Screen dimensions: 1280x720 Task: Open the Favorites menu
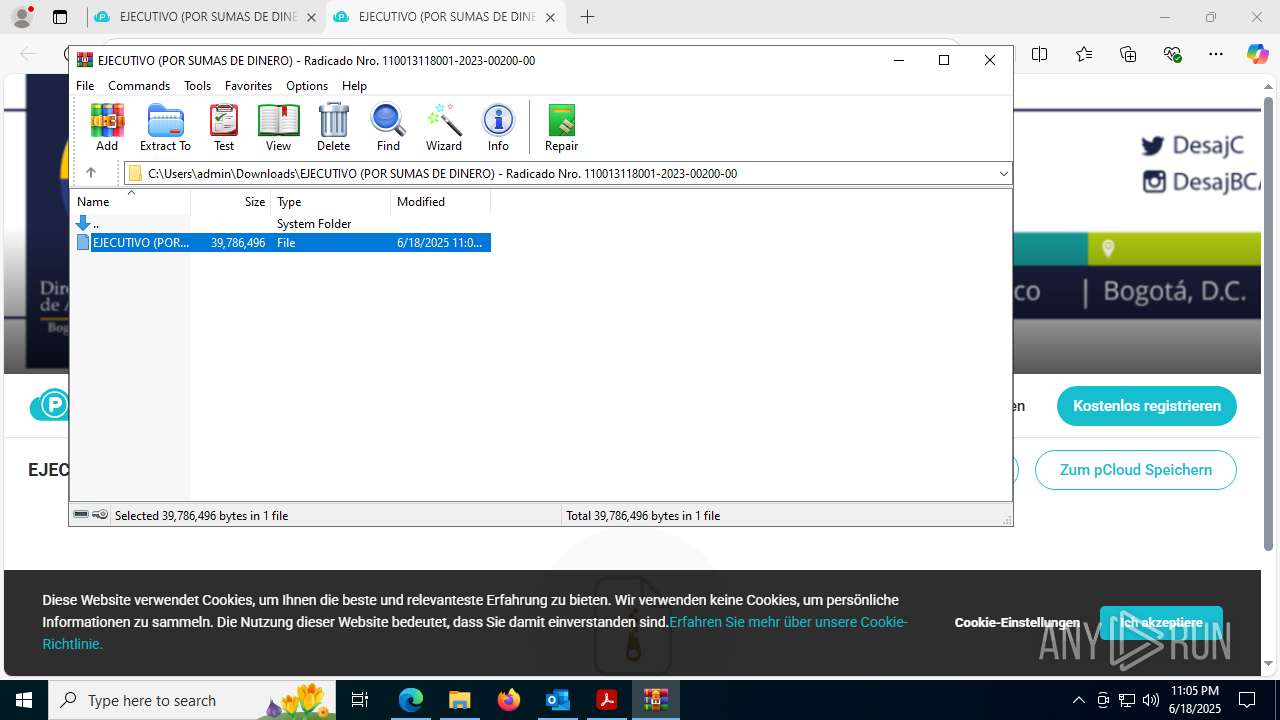[x=248, y=86]
